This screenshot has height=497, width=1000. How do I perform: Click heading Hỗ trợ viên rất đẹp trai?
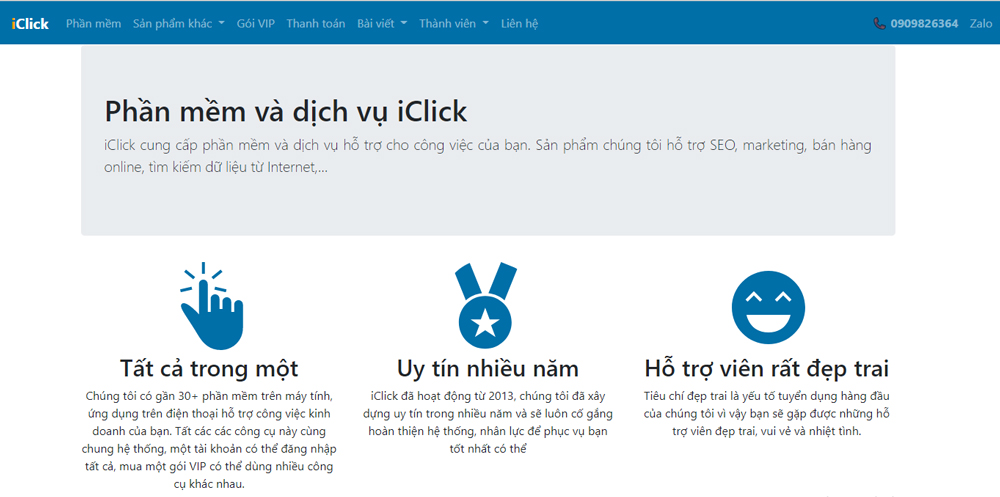(767, 369)
